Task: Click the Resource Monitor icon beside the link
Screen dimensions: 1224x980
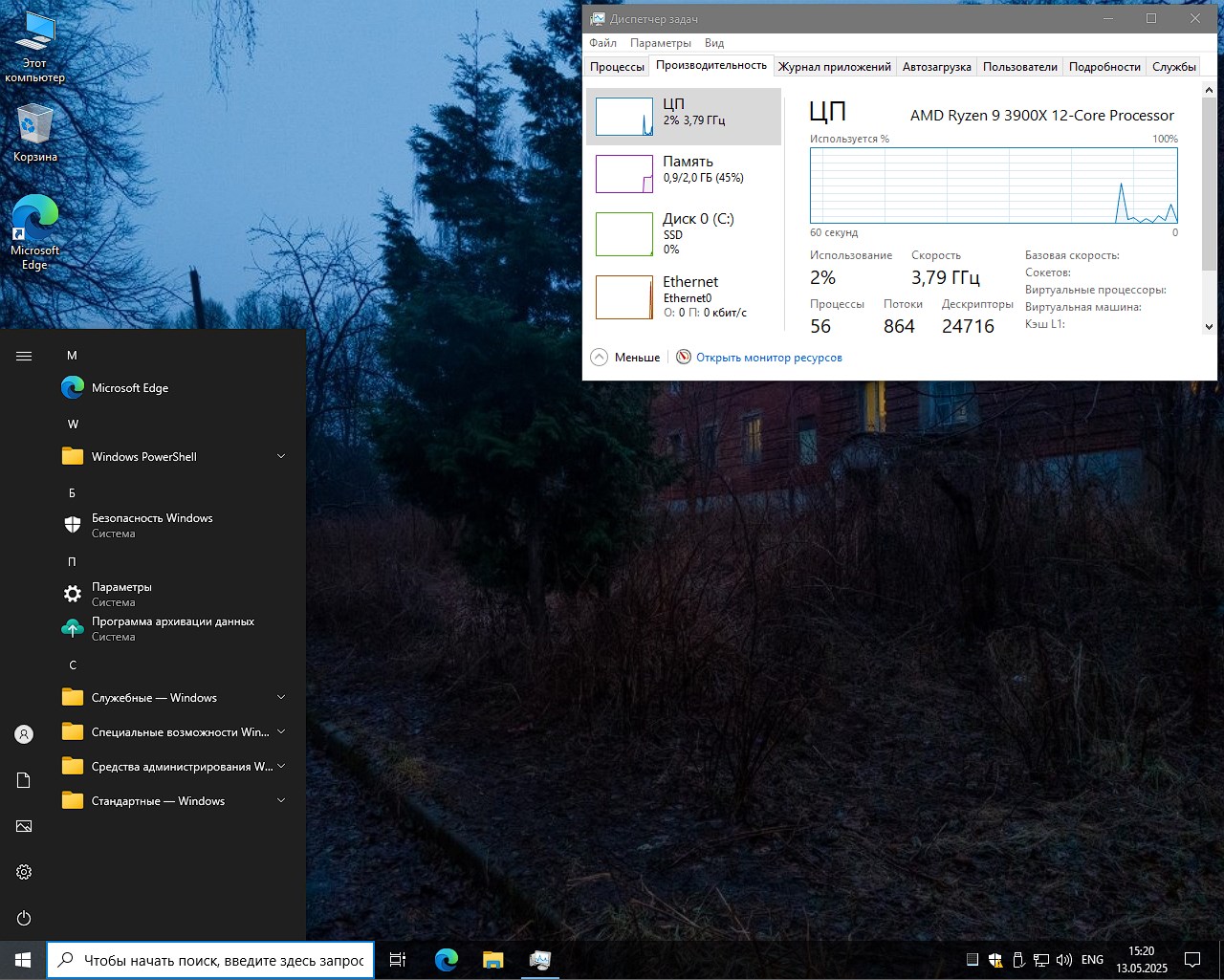Action: click(684, 358)
